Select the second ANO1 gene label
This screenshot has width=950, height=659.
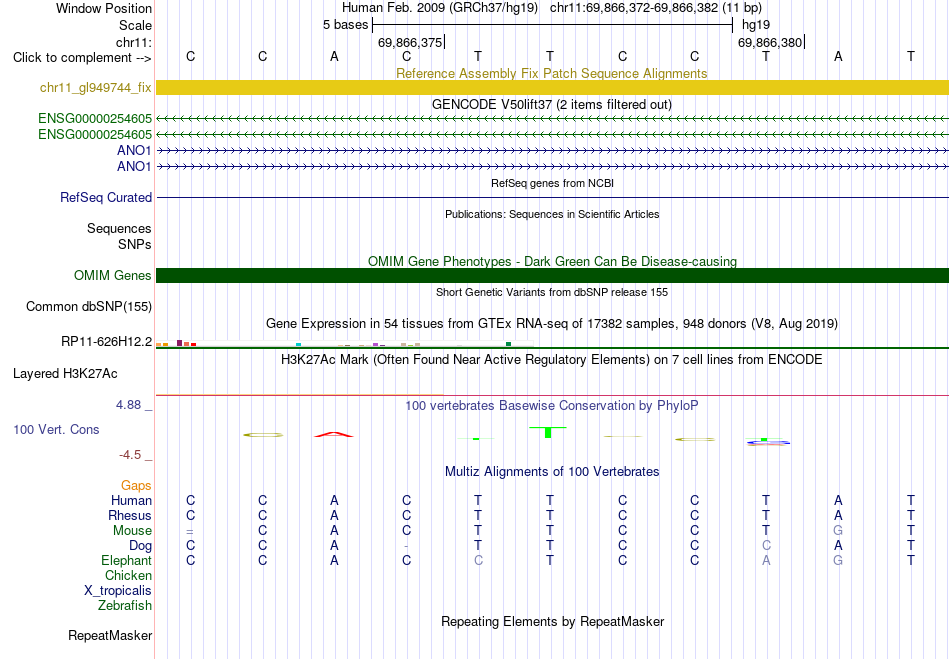click(134, 166)
